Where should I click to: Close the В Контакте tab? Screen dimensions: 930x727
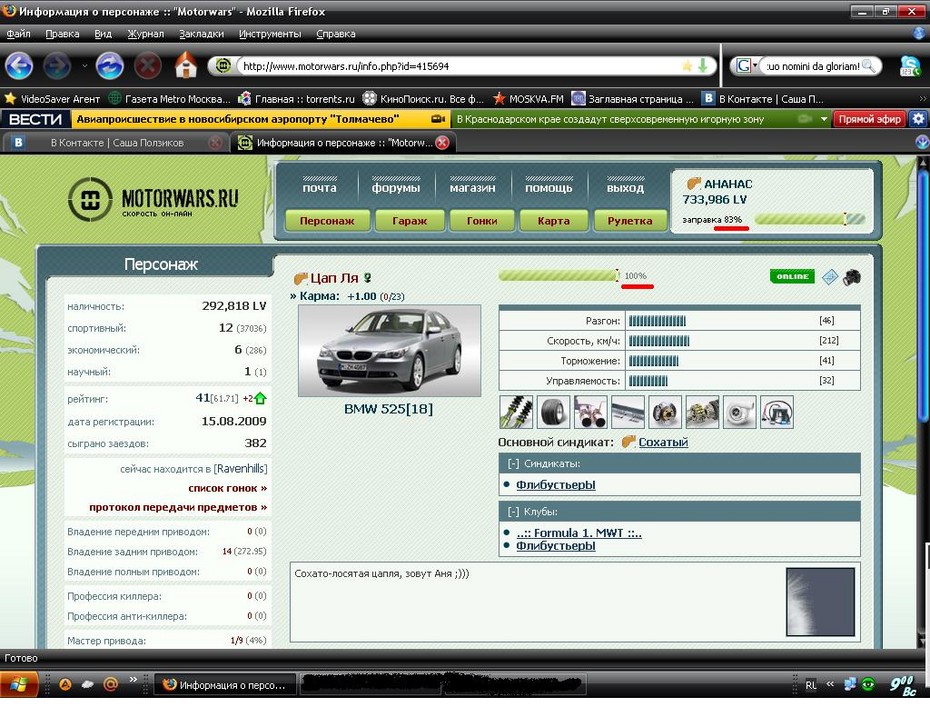point(216,142)
